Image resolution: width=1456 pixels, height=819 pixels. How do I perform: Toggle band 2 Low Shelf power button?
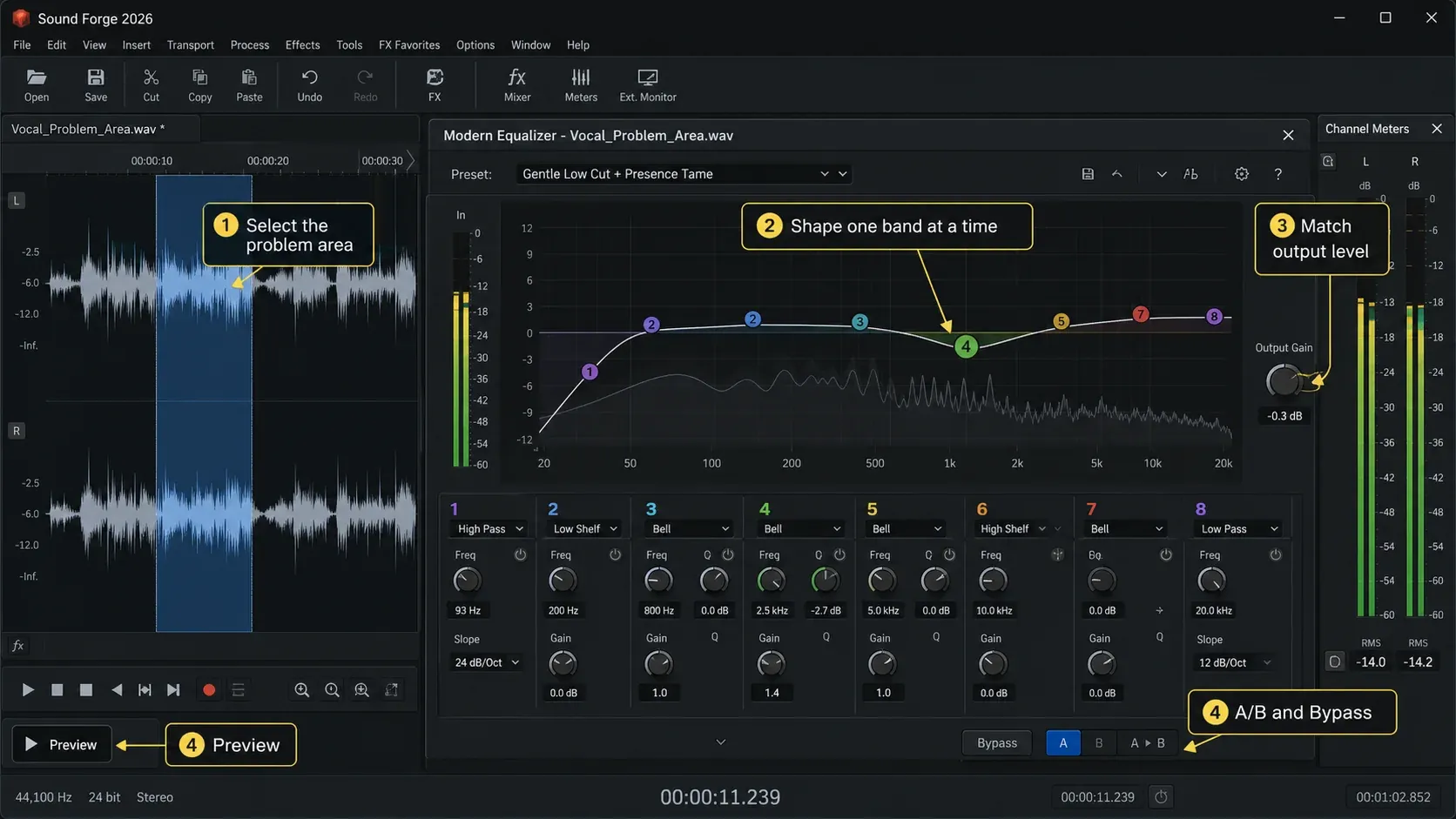[615, 554]
